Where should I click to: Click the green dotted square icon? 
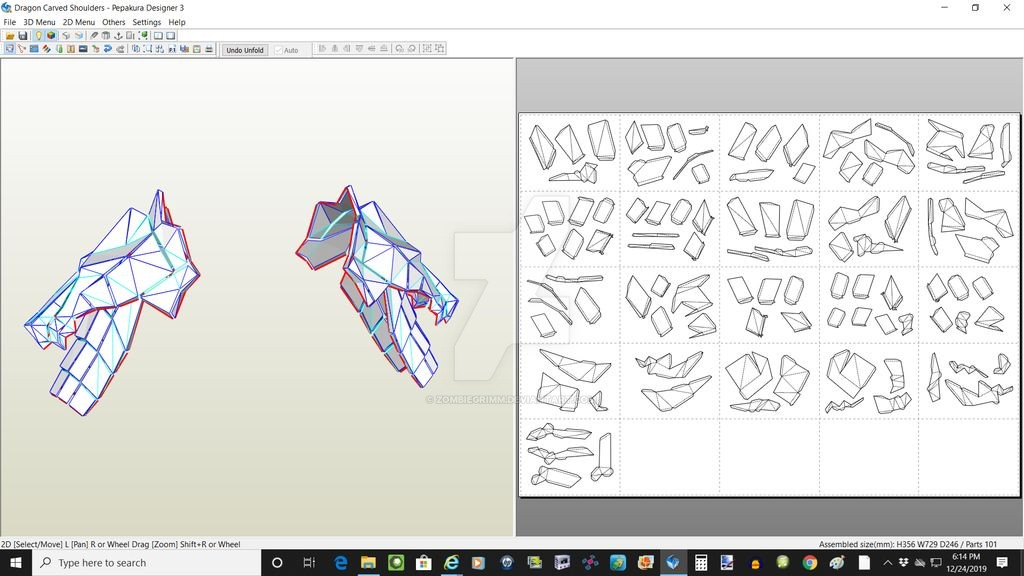[144, 36]
